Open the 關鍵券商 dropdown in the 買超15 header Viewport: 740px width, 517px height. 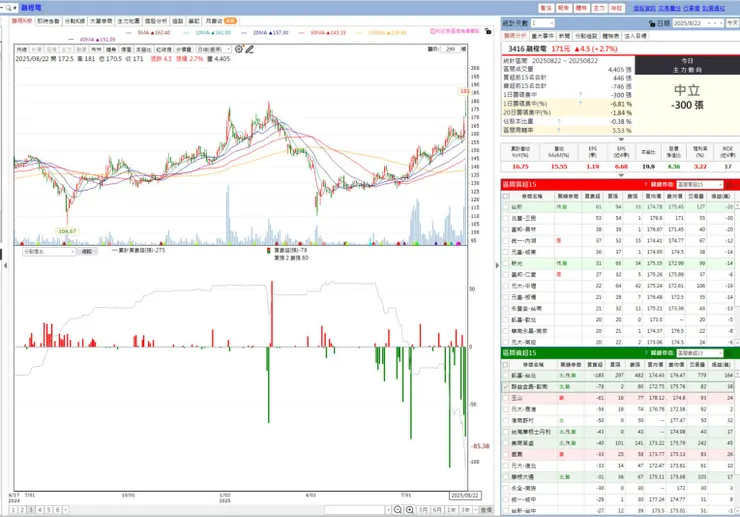pos(699,185)
